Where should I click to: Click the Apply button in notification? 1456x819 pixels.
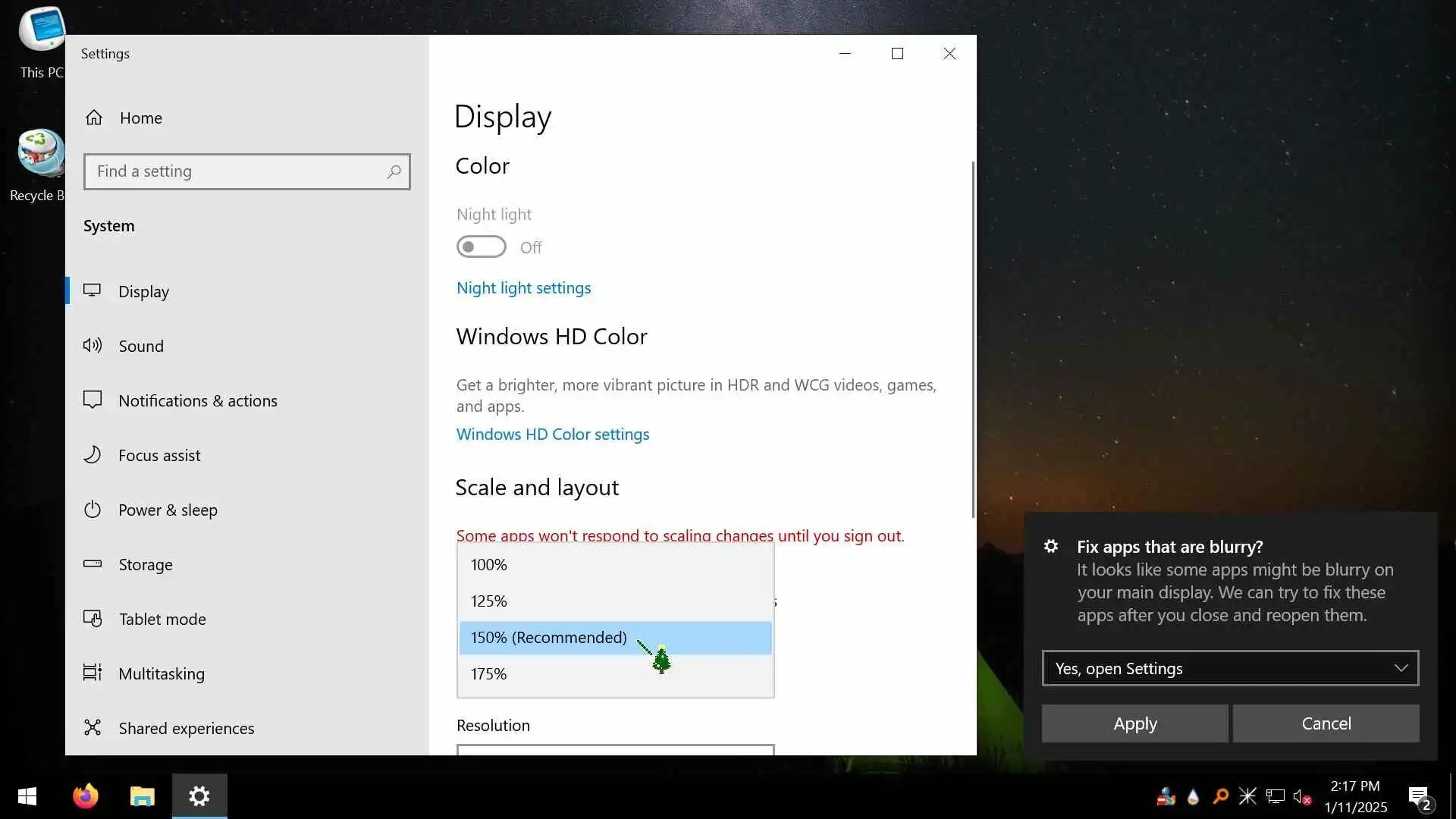pos(1134,723)
